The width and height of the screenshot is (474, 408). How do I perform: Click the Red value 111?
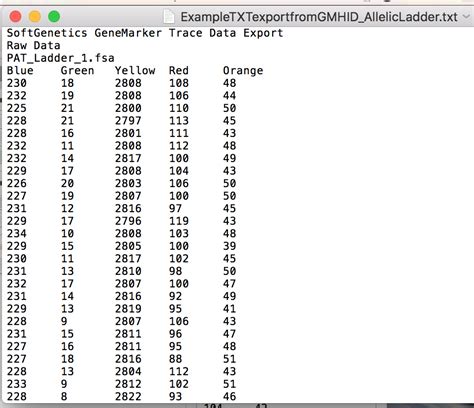(179, 133)
